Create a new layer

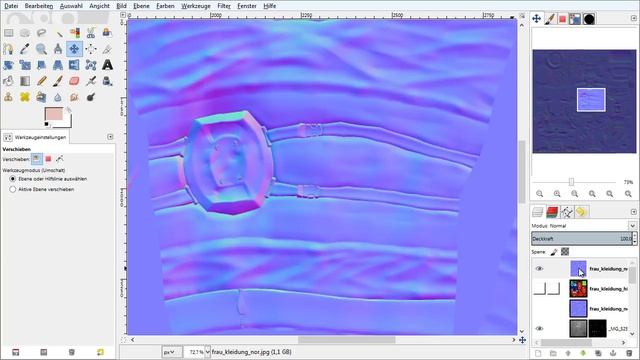click(538, 353)
